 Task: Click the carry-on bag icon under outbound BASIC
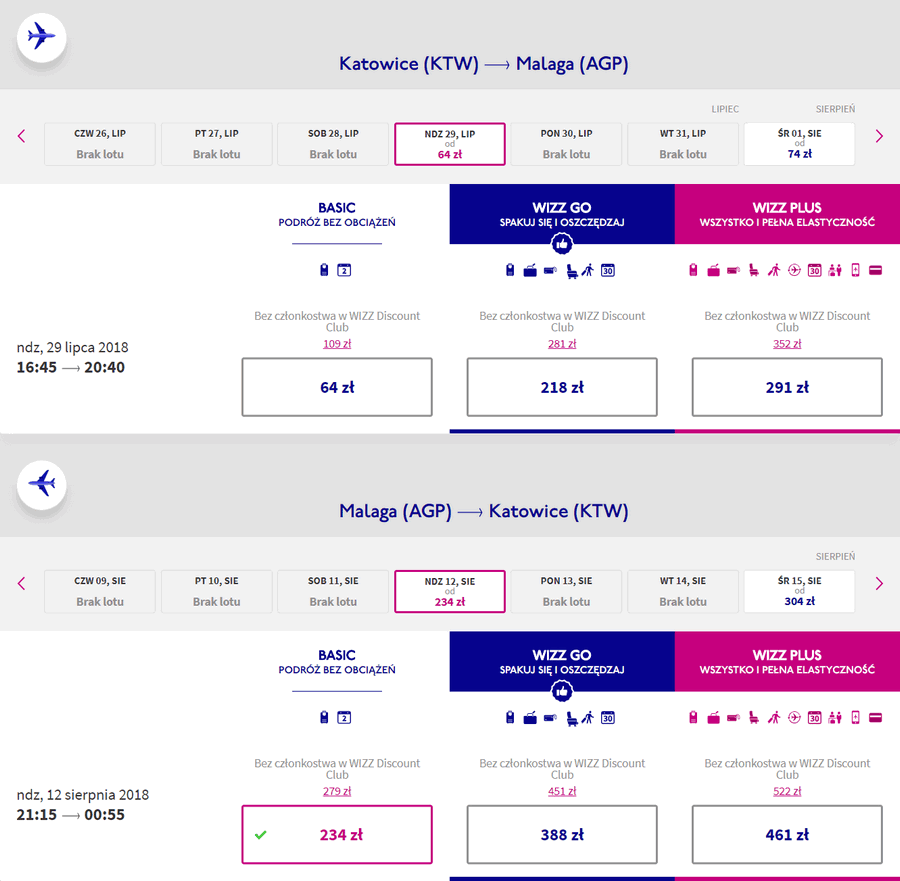point(324,270)
